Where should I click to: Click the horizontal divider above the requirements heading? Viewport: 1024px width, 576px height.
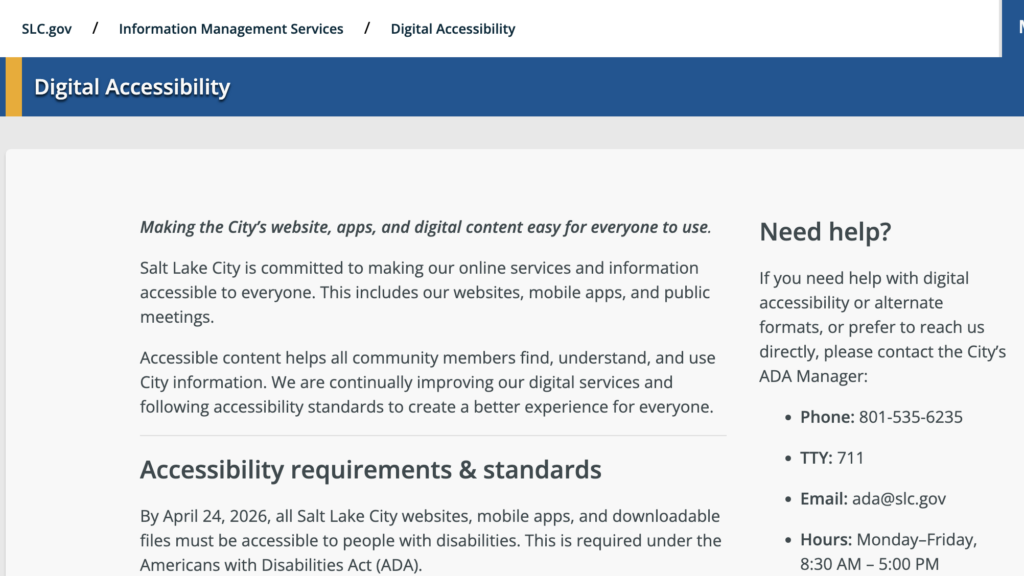click(x=433, y=436)
